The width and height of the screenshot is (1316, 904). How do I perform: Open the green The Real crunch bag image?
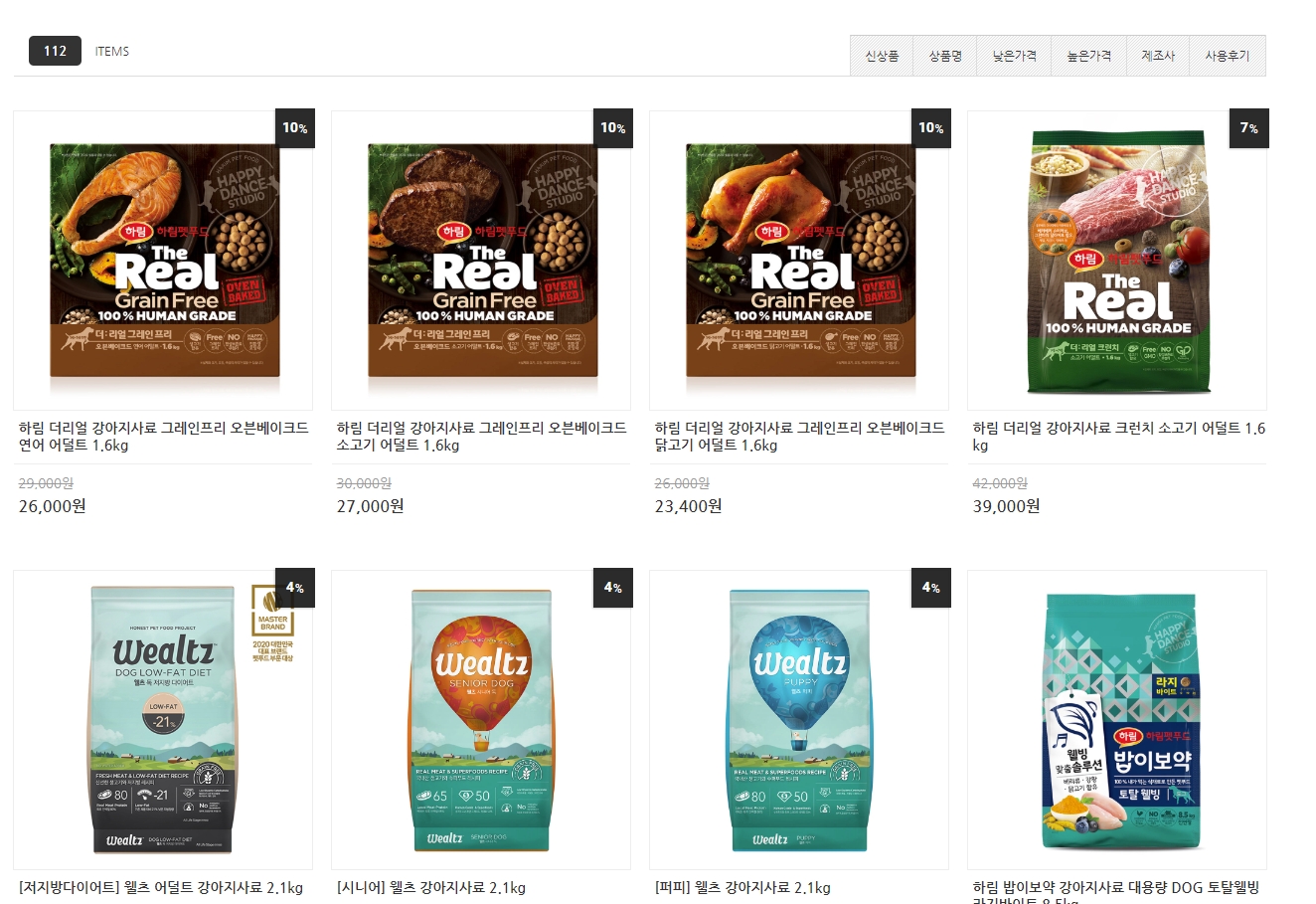click(x=1117, y=261)
